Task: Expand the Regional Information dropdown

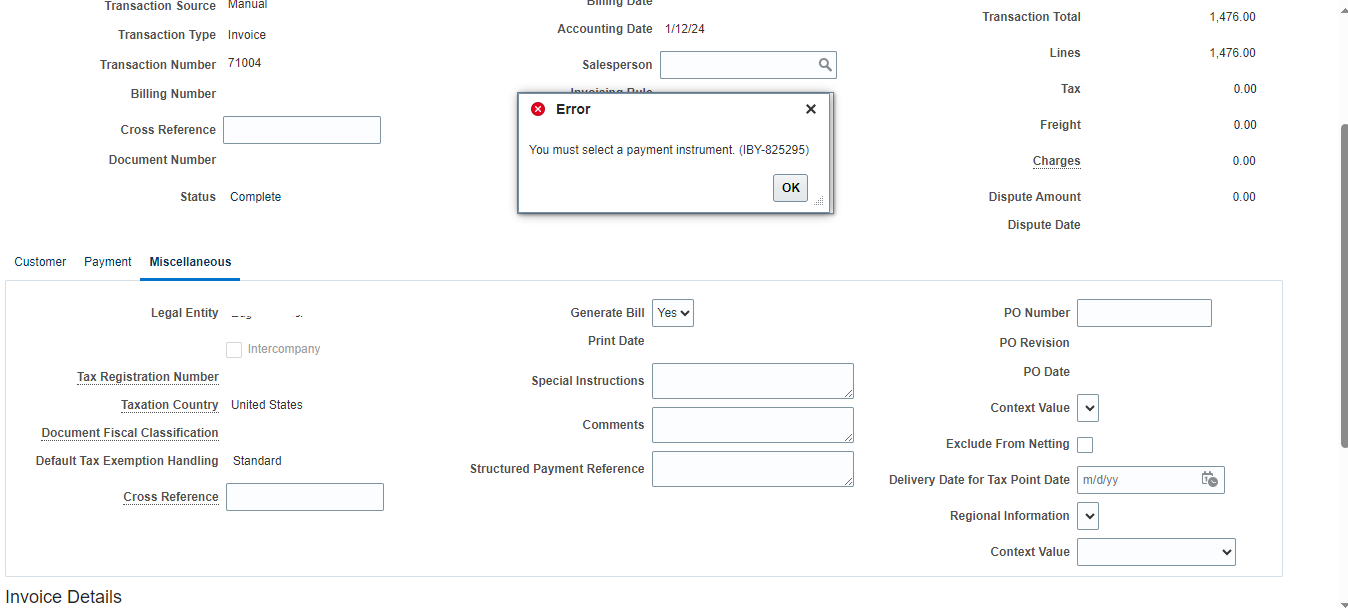Action: (x=1087, y=515)
